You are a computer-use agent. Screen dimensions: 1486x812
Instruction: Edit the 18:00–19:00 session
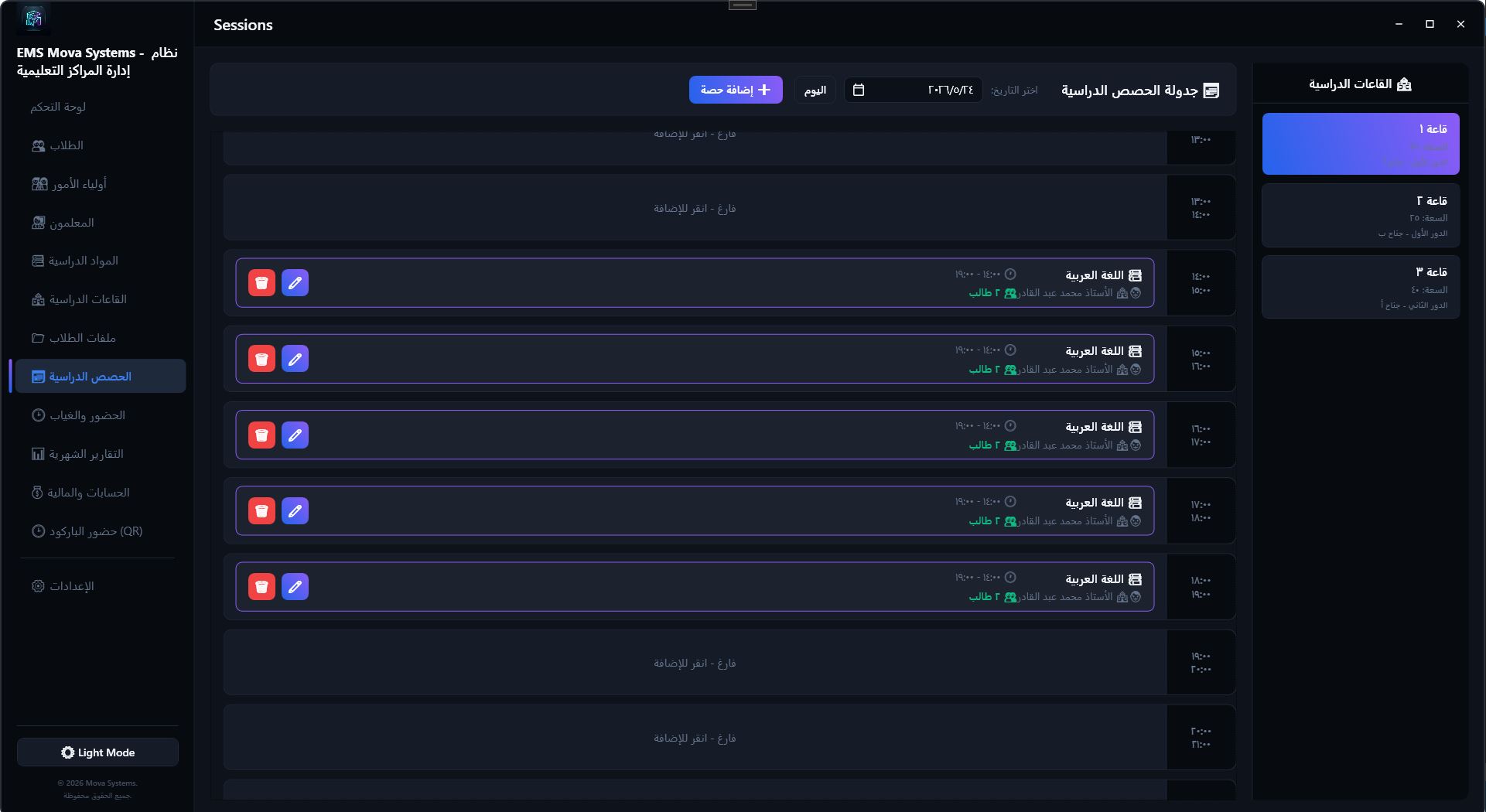click(295, 586)
